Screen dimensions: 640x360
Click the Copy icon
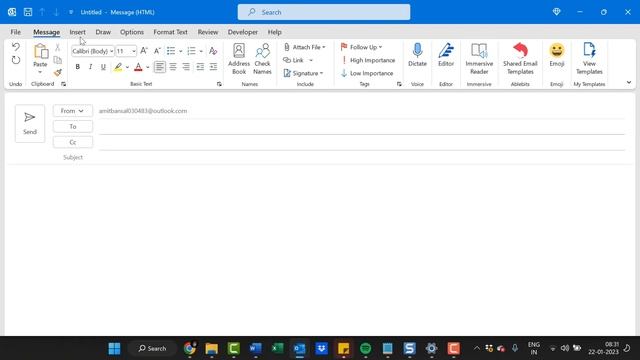(58, 60)
